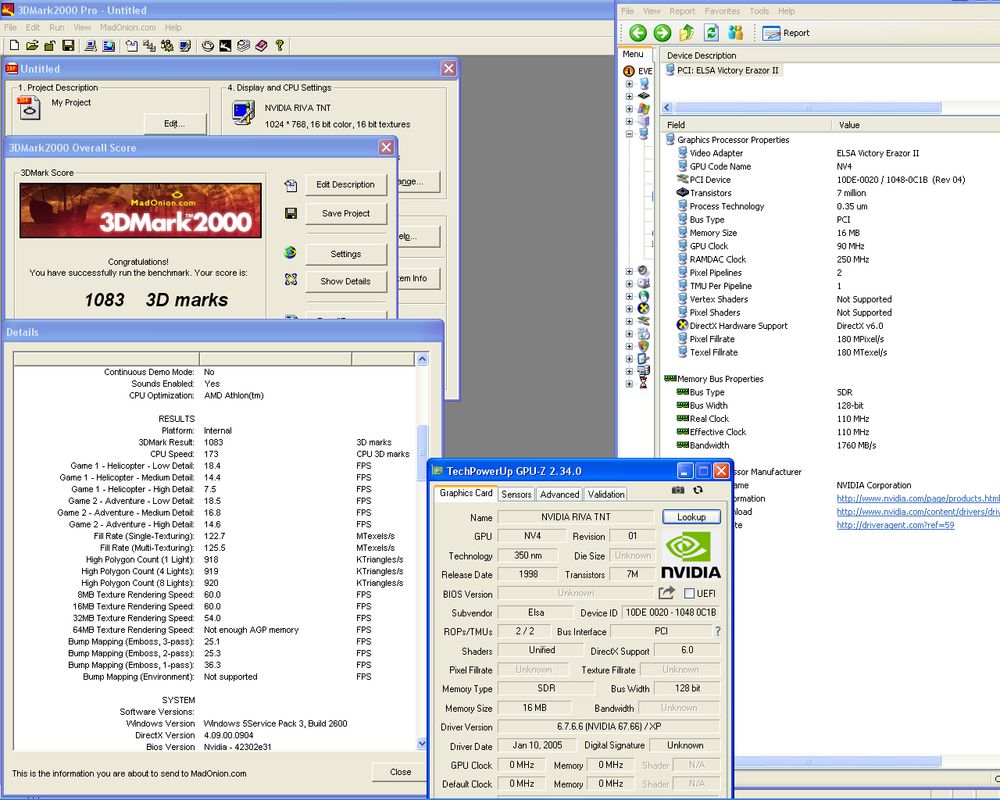Screen dimensions: 1000x800
Task: Click the Details list vertical scrollbar up arrow
Action: (422, 359)
